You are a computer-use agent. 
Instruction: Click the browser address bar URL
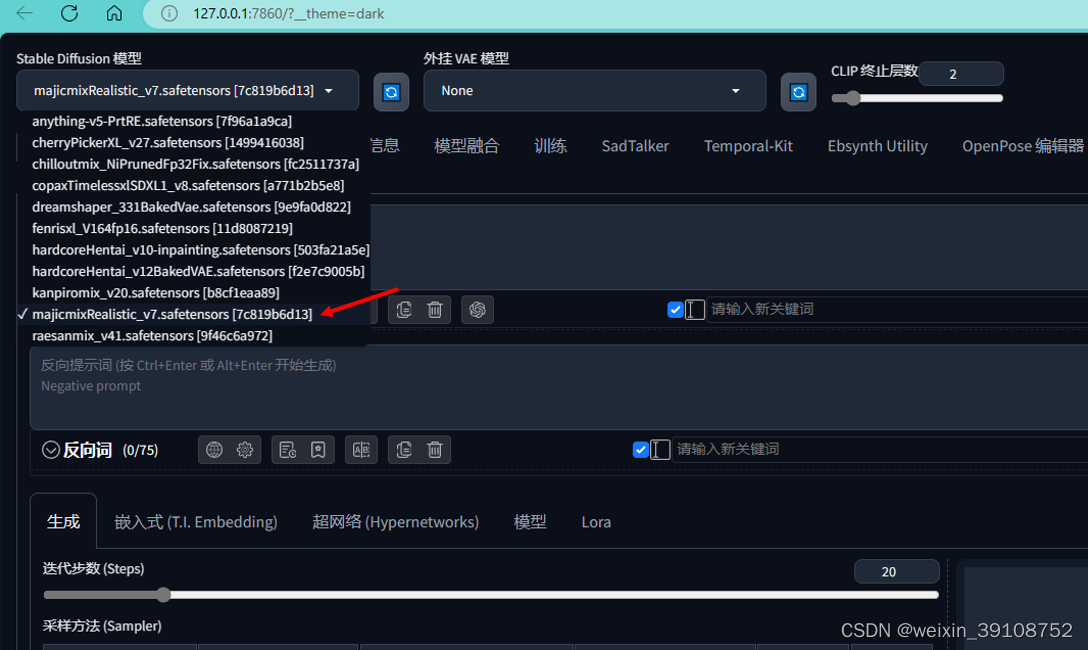[289, 14]
